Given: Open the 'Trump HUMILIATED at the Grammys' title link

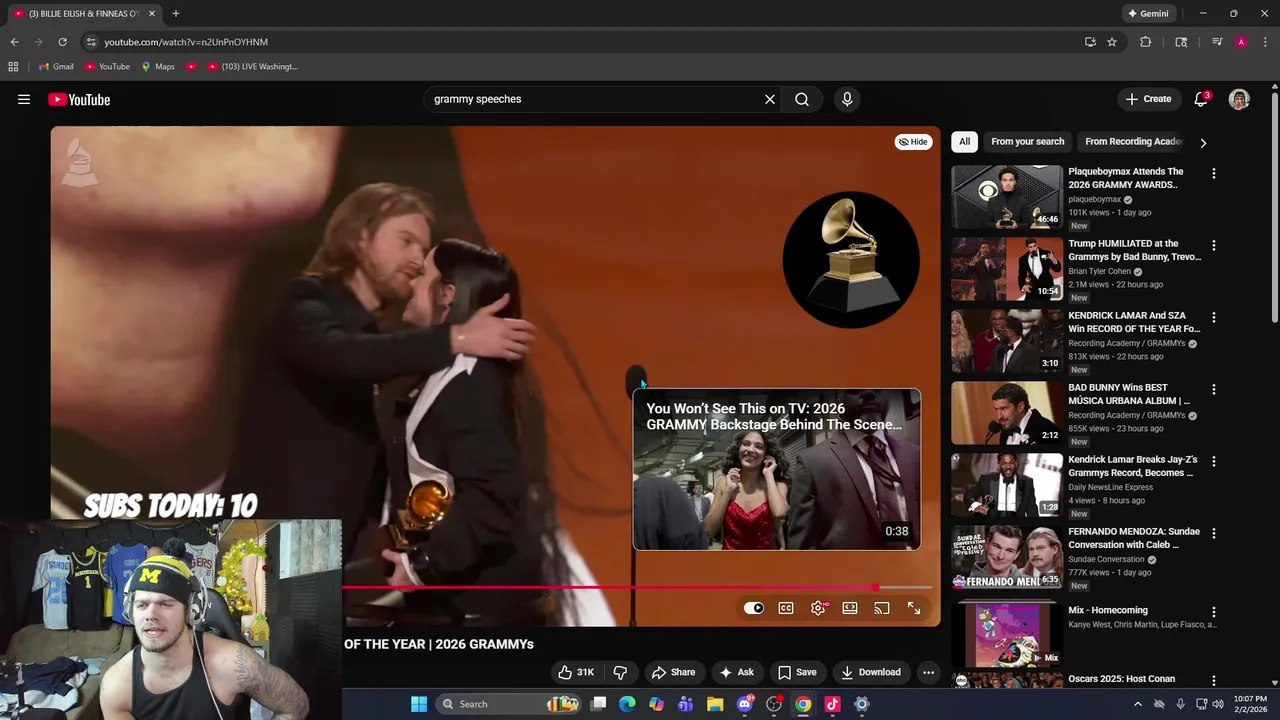Looking at the screenshot, I should click(x=1134, y=250).
